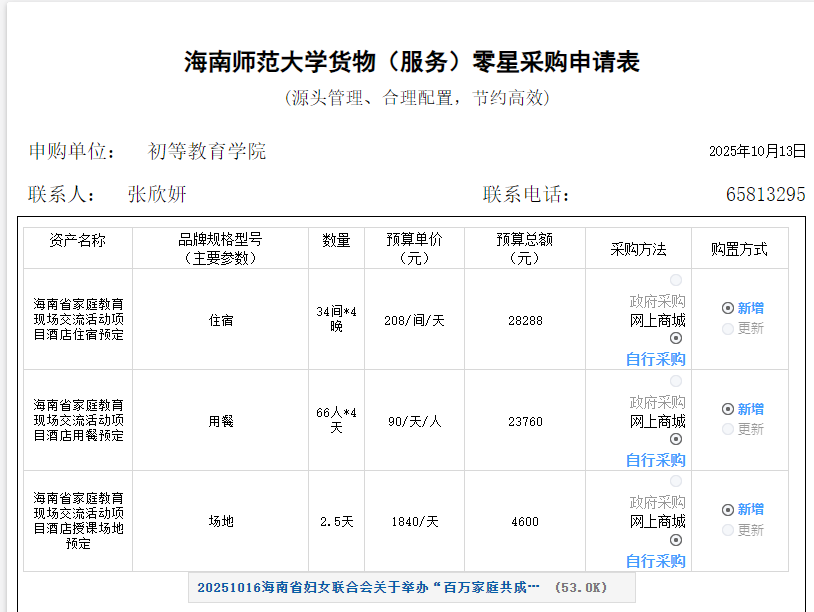Viewport: 814px width, 612px height.
Task: Set 场地 row purchase type to 更新
Action: [x=728, y=530]
